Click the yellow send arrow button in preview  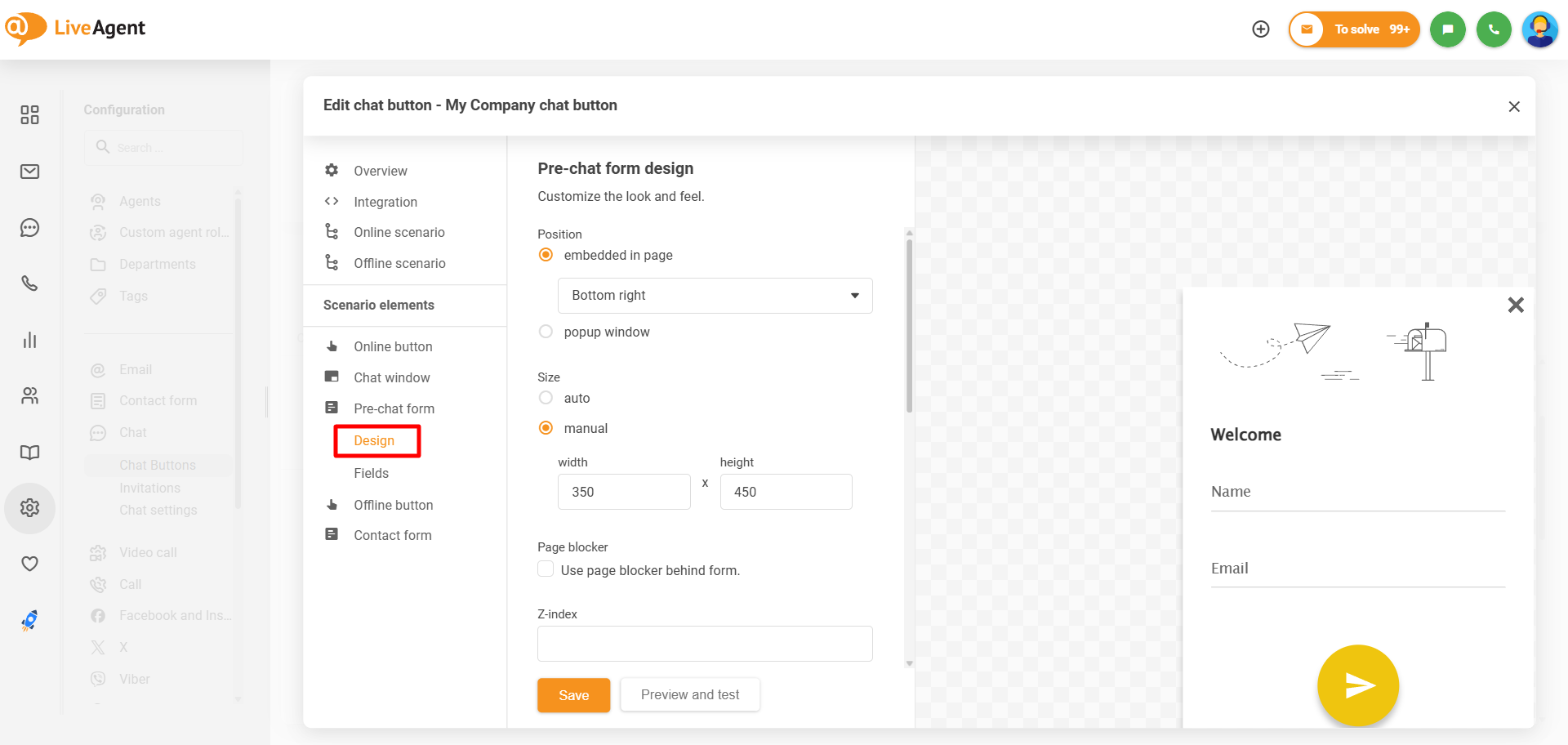click(1357, 685)
